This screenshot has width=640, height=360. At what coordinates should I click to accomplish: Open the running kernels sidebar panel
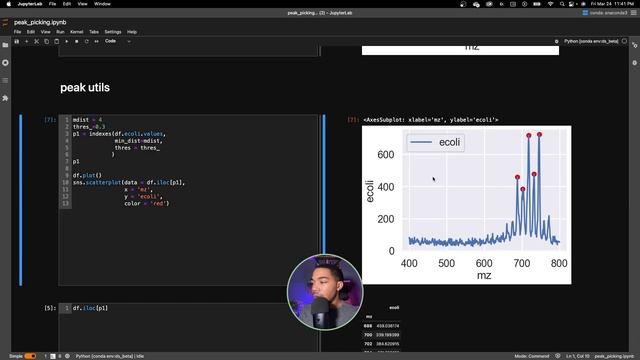pos(5,62)
